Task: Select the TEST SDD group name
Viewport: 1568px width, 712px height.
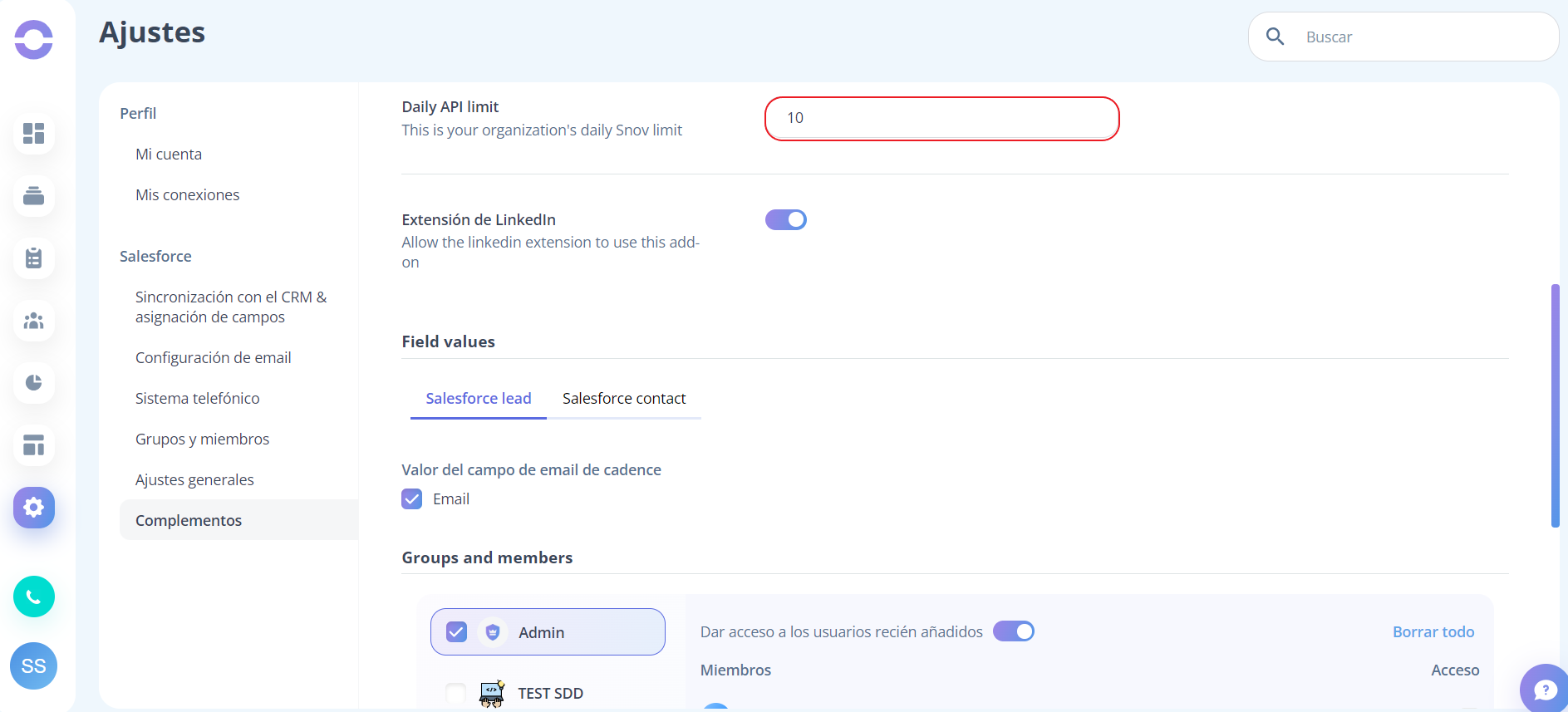Action: [551, 693]
